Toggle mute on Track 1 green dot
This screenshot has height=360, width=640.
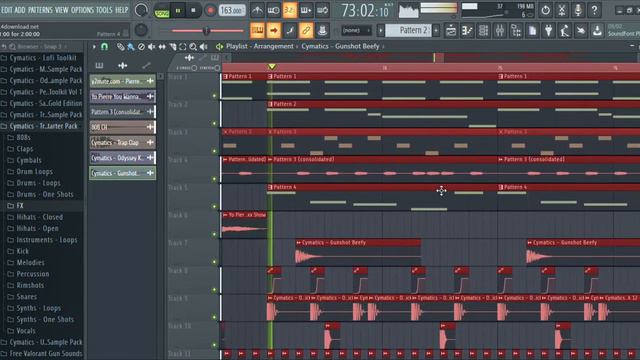click(x=214, y=96)
